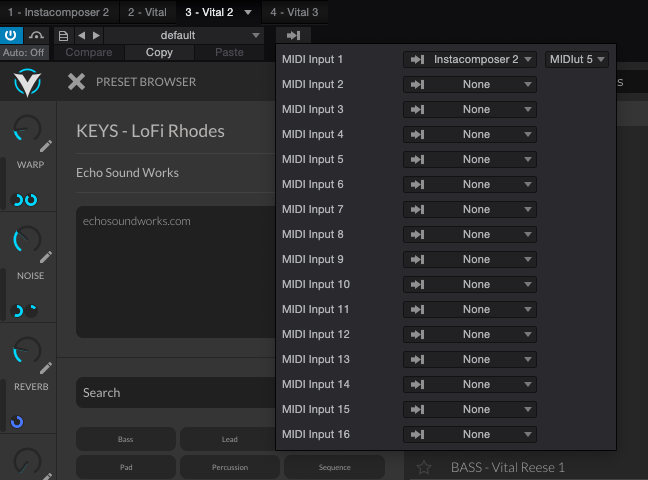Select the 3 - Vital 2 tab
The height and width of the screenshot is (480, 648).
[209, 12]
